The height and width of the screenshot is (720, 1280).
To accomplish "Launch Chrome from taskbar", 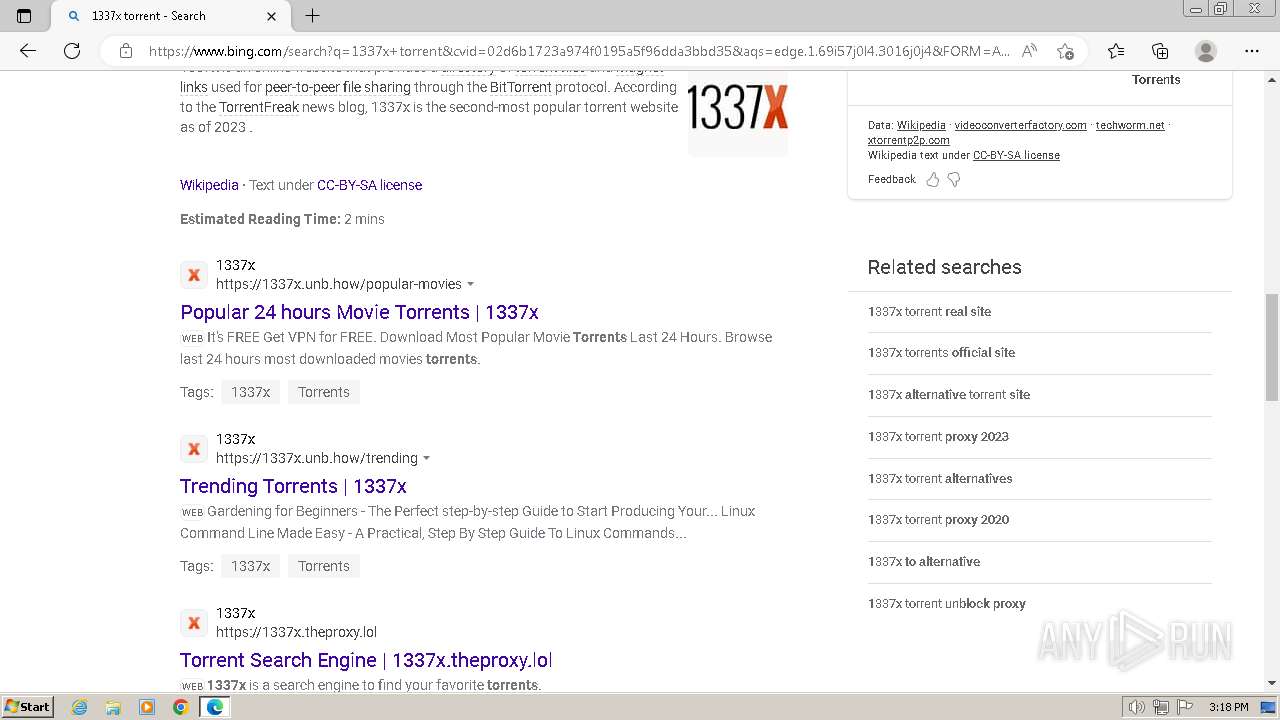I will [x=180, y=707].
